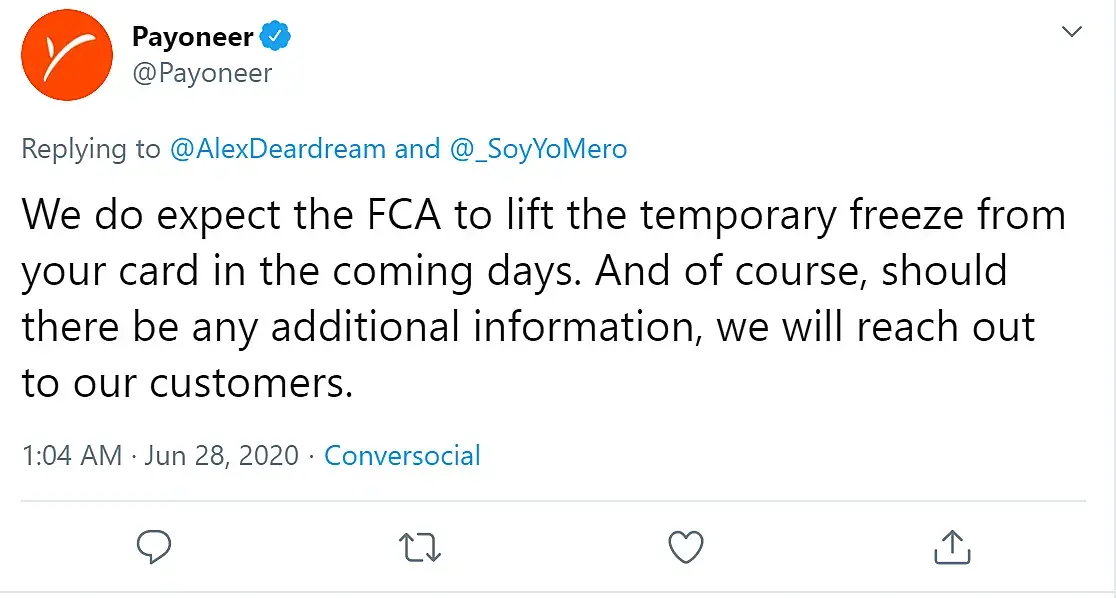Click the Jun 28, 2020 date

(x=221, y=456)
